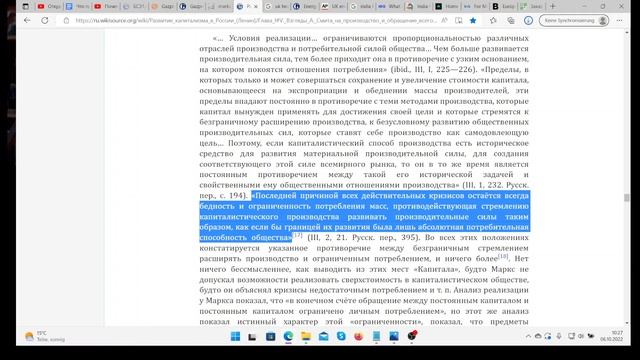
Task: Open the profile button "Keine Synchronisierung"
Action: click(574, 20)
